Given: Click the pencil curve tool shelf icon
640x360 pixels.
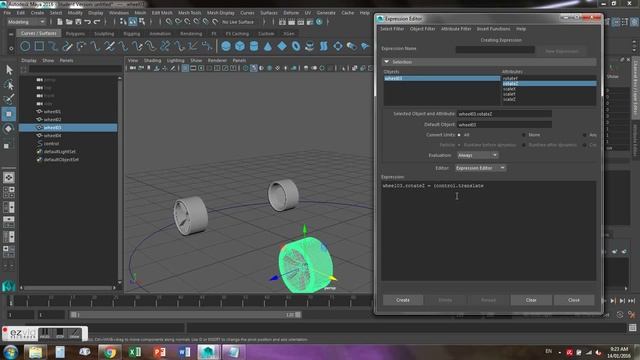Looking at the screenshot, I should (67, 46).
